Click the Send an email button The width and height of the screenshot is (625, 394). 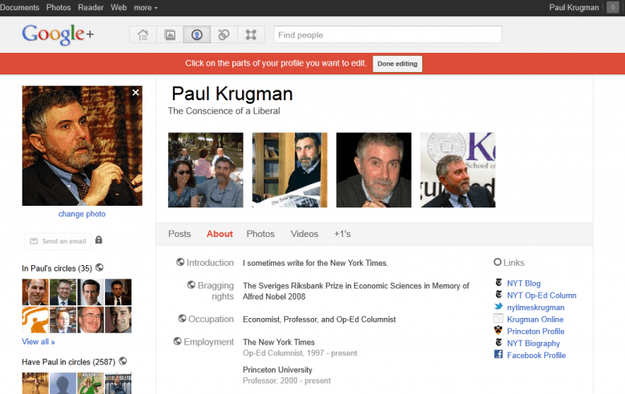[58, 241]
